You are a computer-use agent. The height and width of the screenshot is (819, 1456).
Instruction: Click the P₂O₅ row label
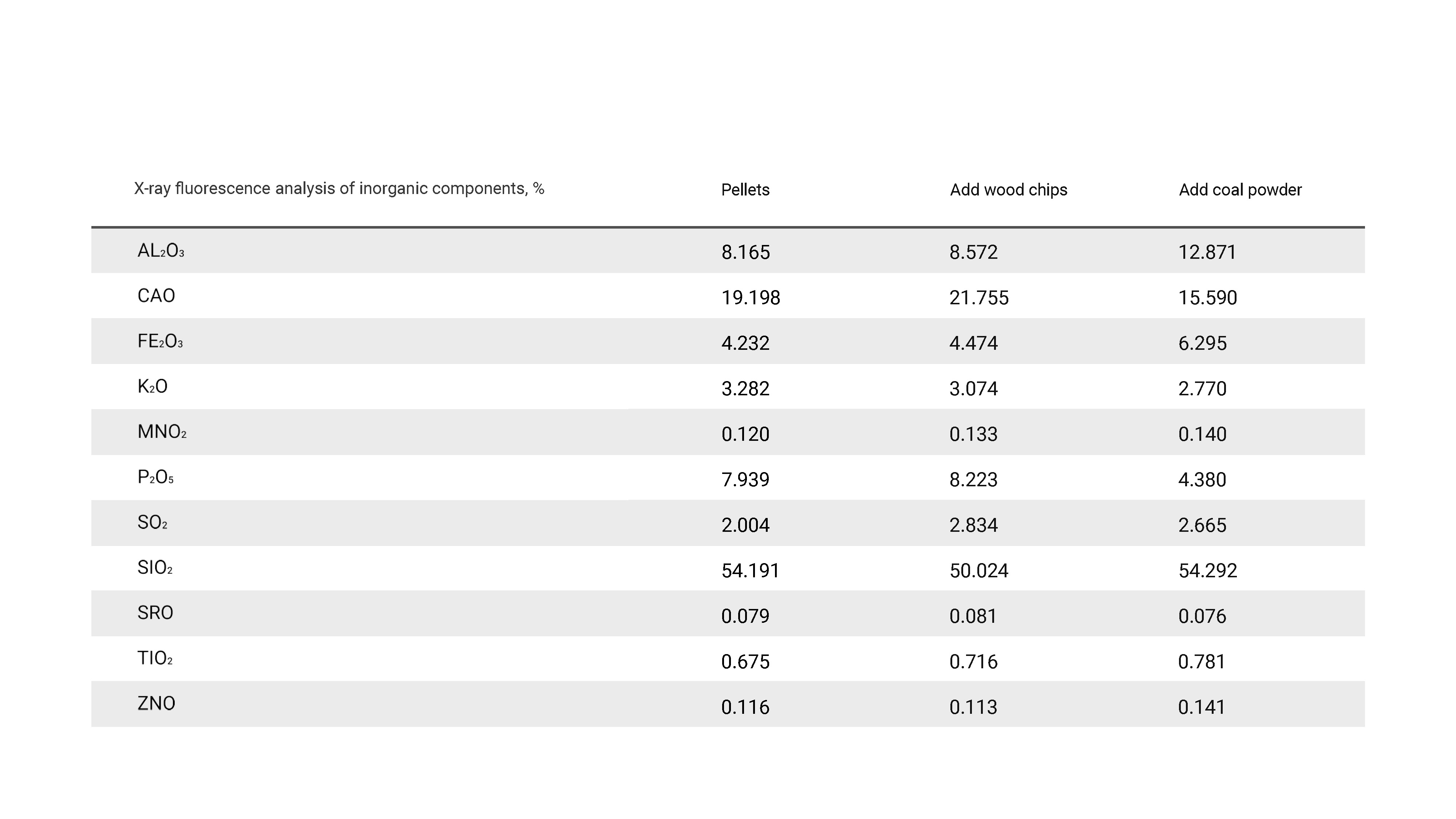155,478
